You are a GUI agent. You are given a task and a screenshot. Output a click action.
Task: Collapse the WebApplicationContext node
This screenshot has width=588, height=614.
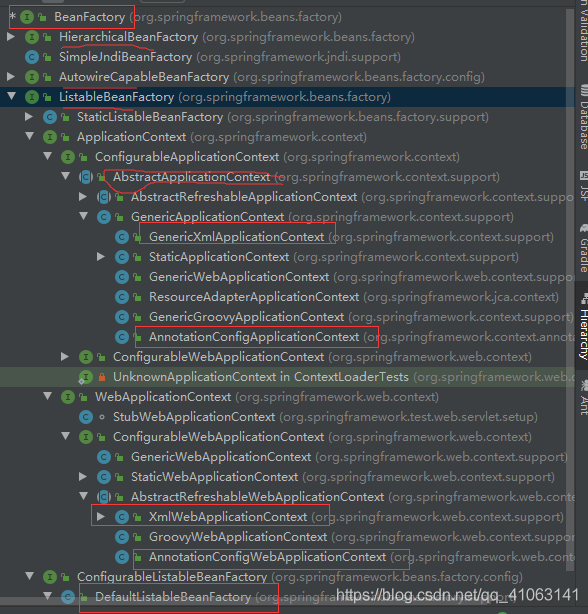point(48,395)
